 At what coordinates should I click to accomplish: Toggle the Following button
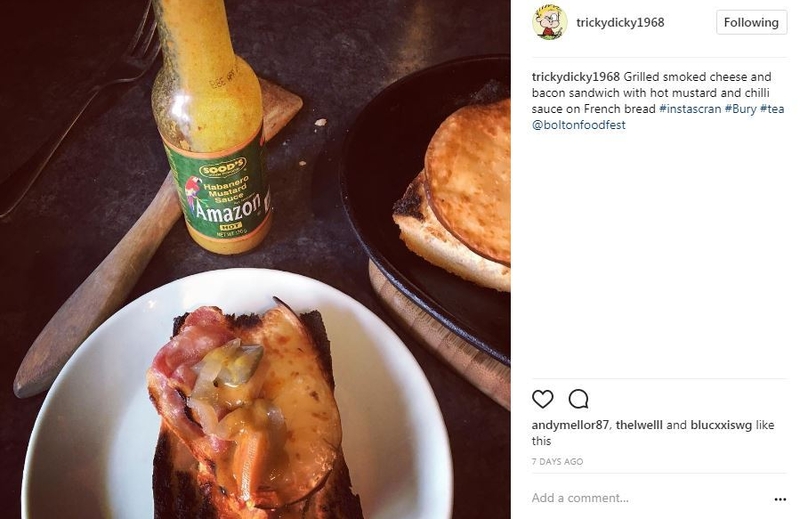pos(751,22)
